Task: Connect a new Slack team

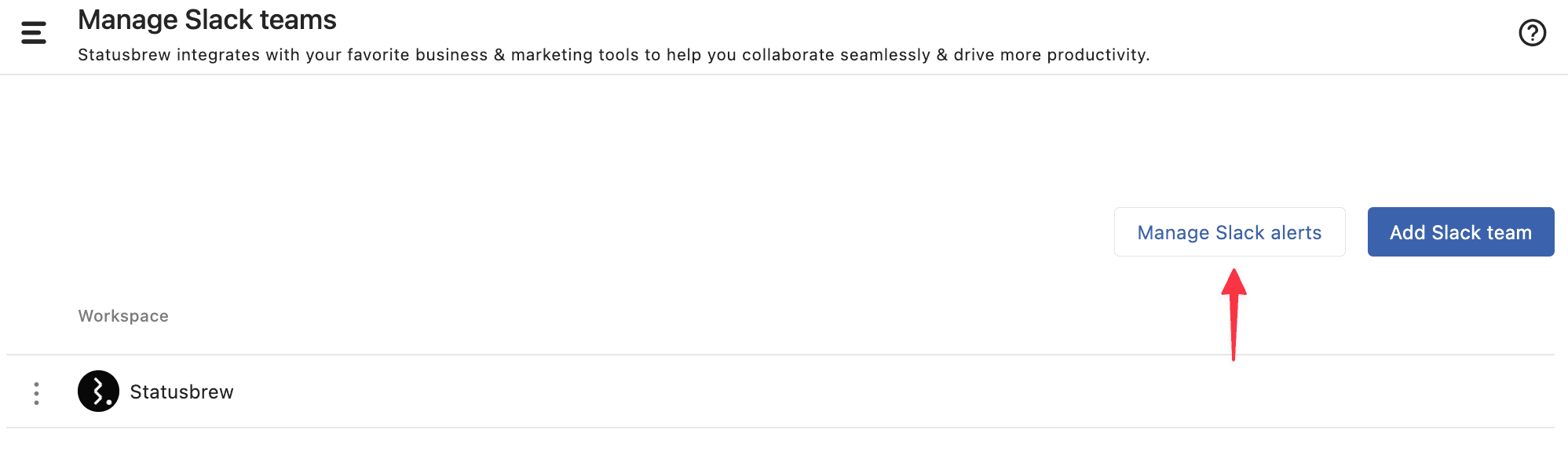Action: pyautogui.click(x=1460, y=232)
